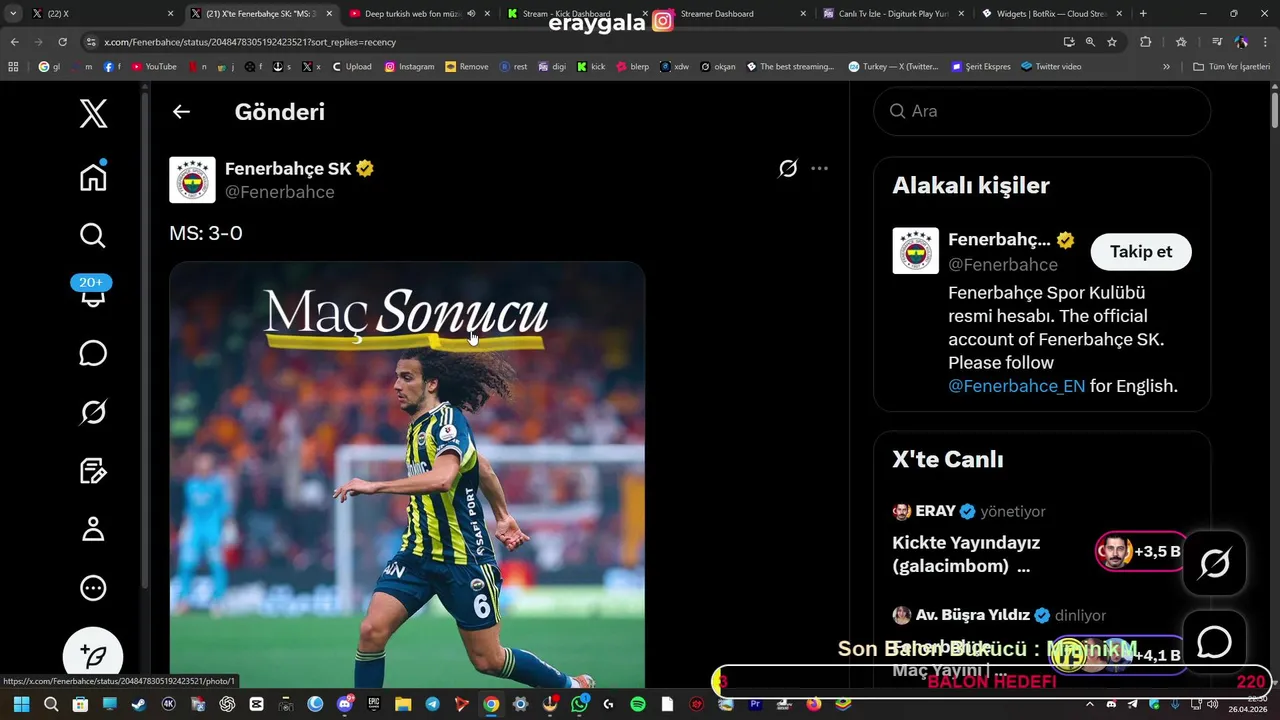Mute audio on Deep turkish web tab

pos(471,14)
